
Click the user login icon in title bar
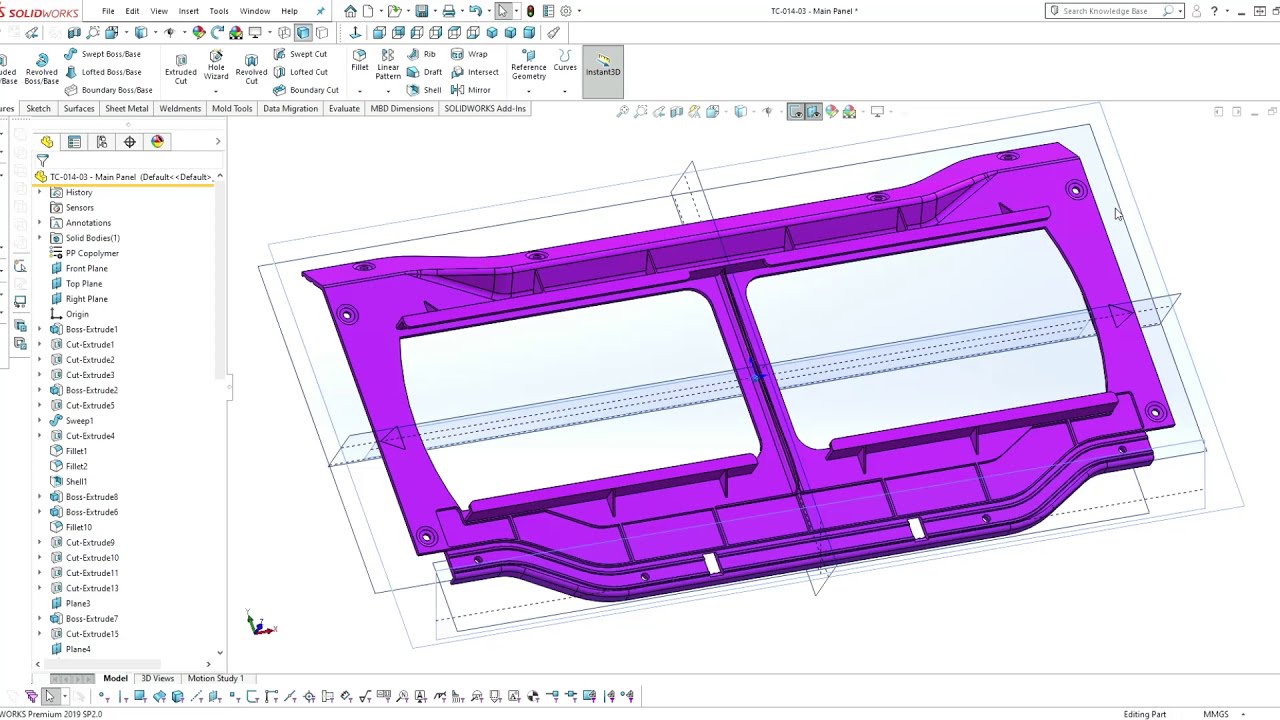1196,11
